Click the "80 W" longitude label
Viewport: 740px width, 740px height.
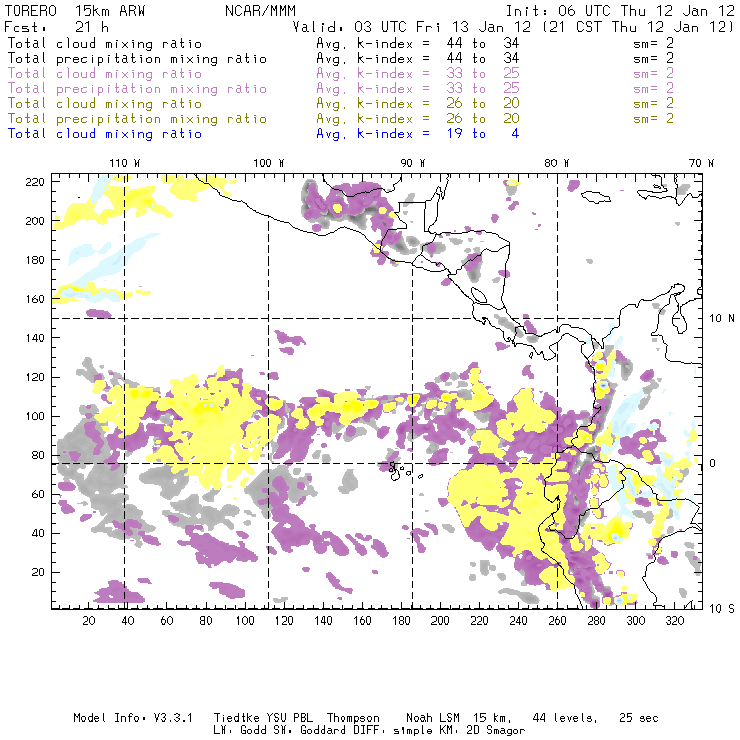tap(556, 163)
